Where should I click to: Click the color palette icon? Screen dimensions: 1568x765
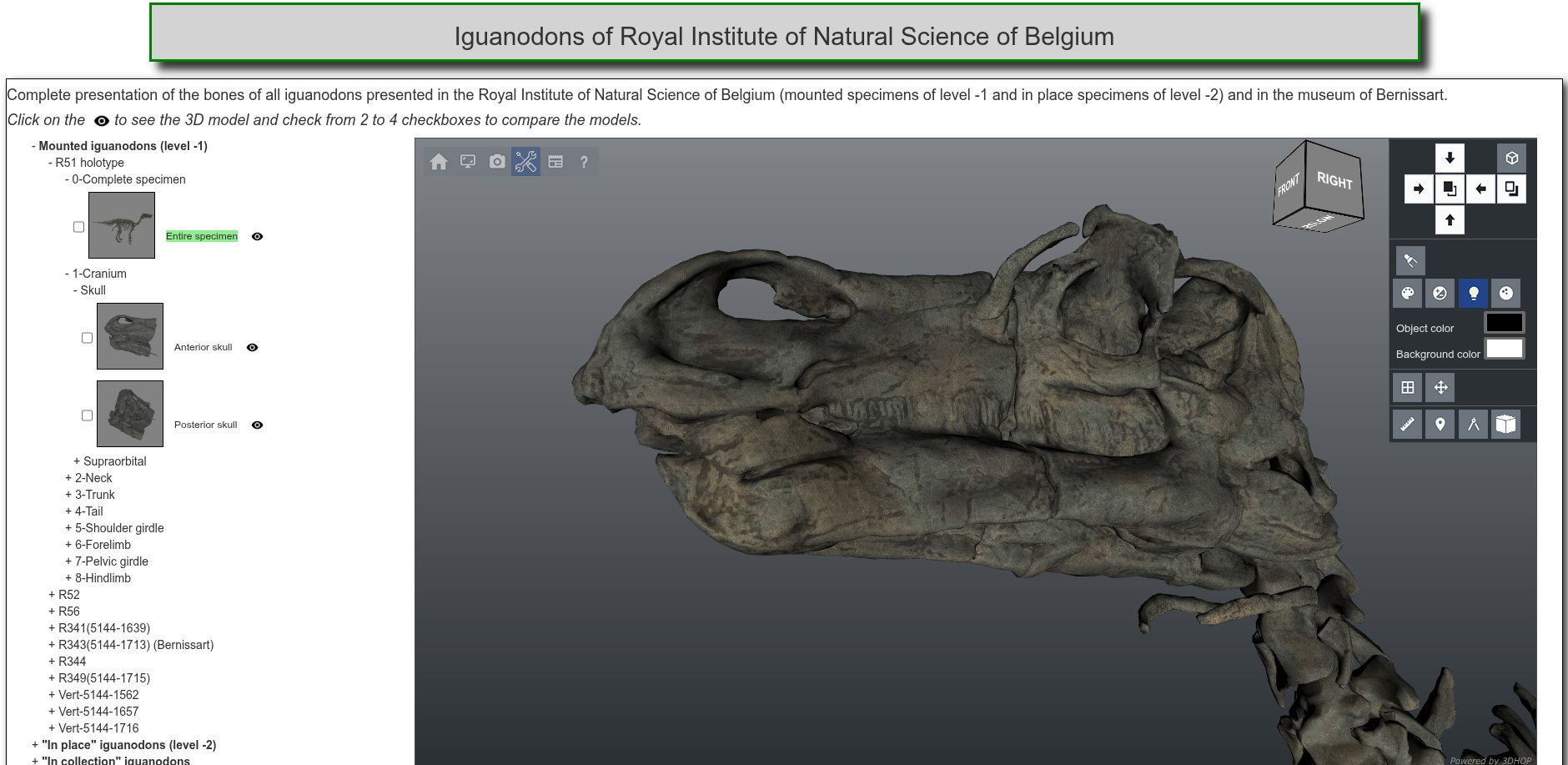[x=1408, y=293]
